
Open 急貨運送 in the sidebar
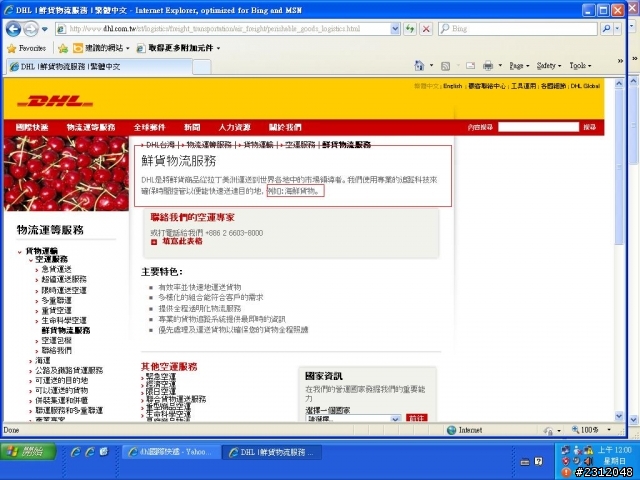56,269
